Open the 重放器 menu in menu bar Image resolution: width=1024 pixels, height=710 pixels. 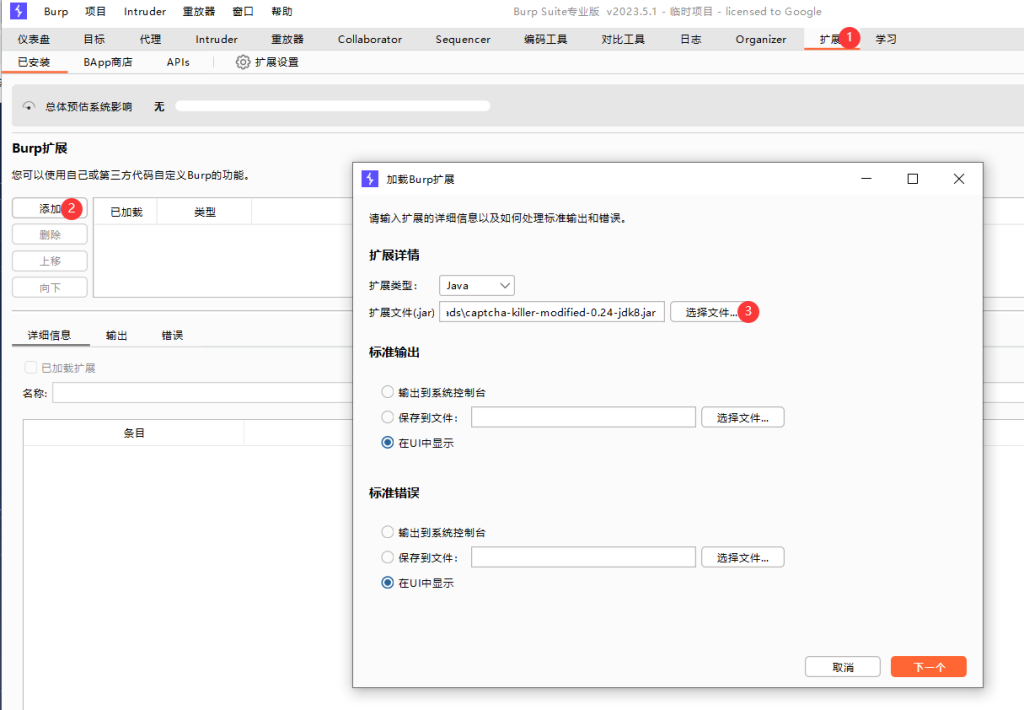(x=199, y=11)
